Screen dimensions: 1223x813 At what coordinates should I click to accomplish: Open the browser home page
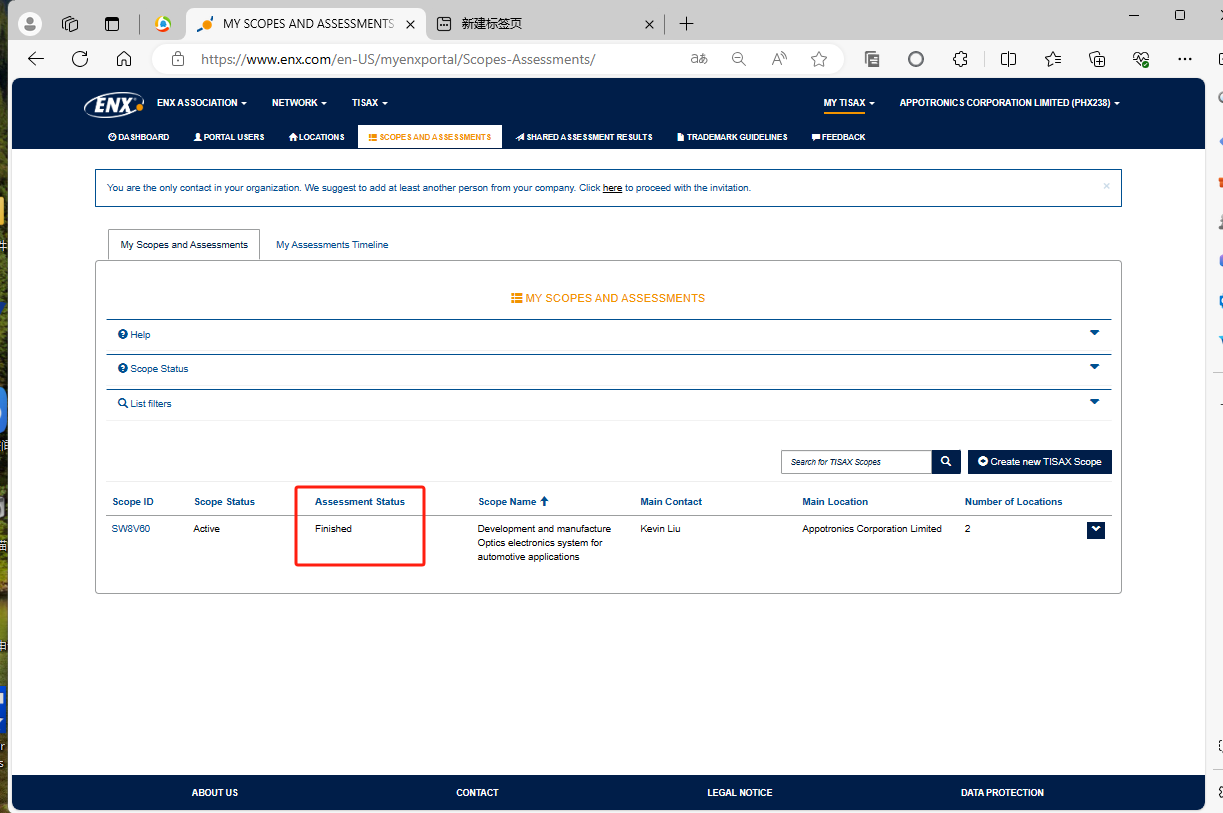pos(124,59)
